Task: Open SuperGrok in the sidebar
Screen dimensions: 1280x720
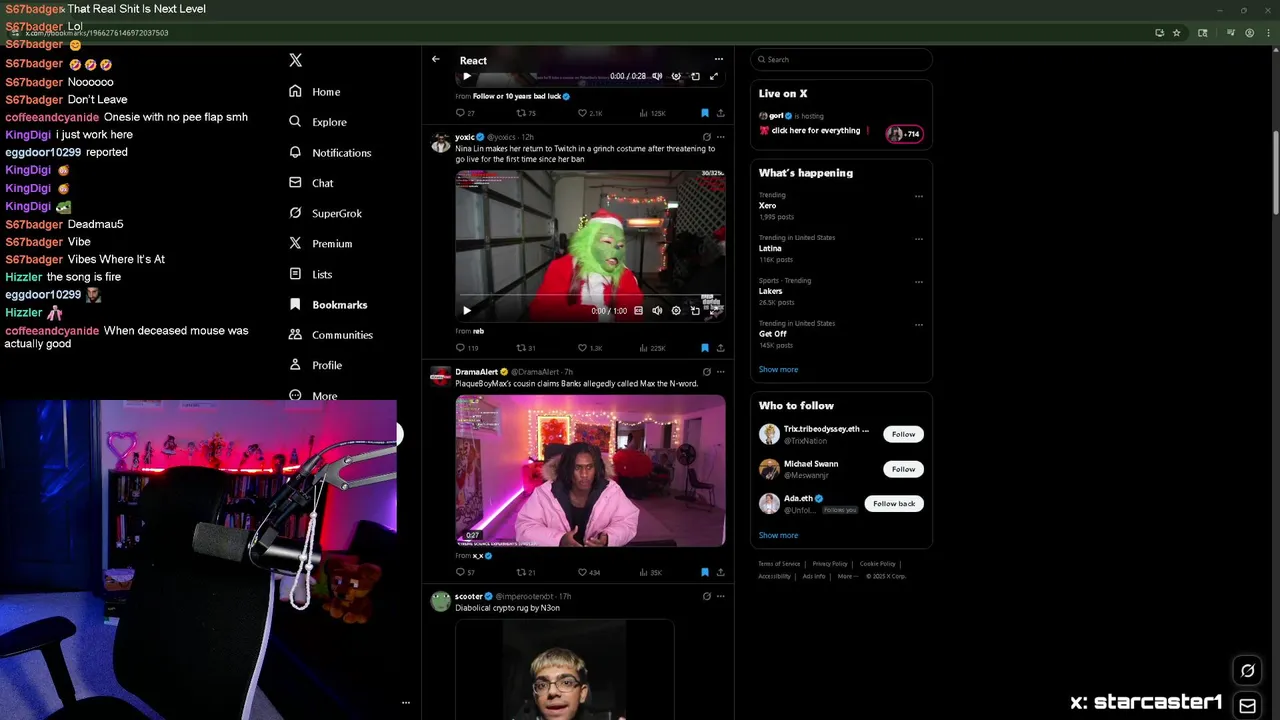Action: click(325, 213)
